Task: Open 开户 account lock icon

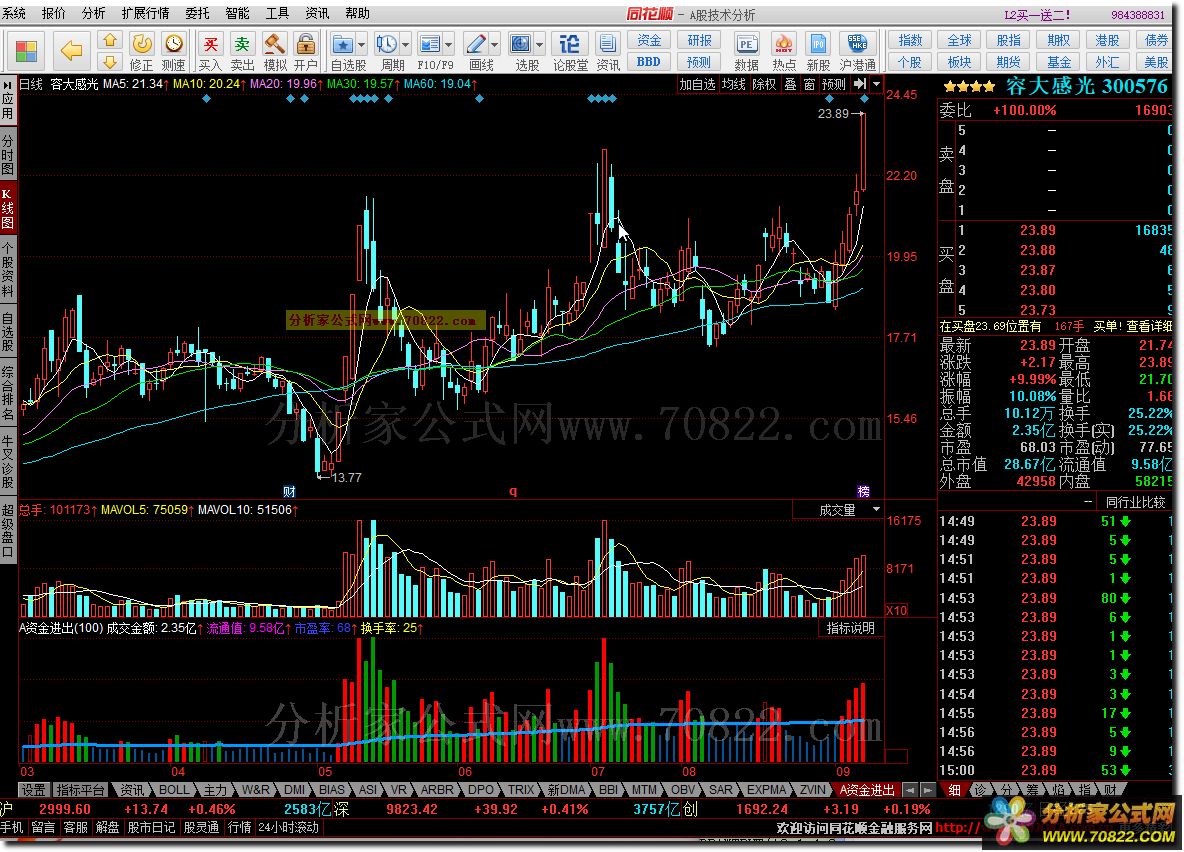Action: point(306,51)
